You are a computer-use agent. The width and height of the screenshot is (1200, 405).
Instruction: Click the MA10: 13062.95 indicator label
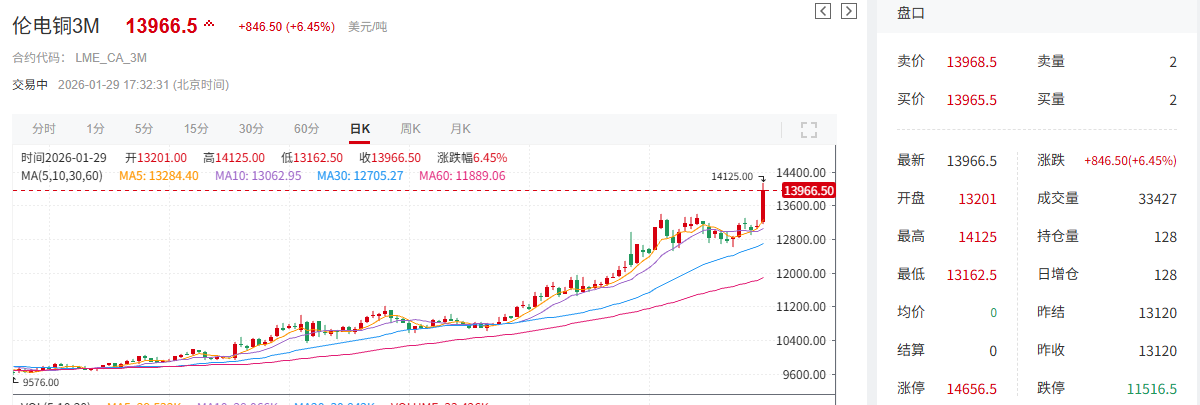click(259, 176)
